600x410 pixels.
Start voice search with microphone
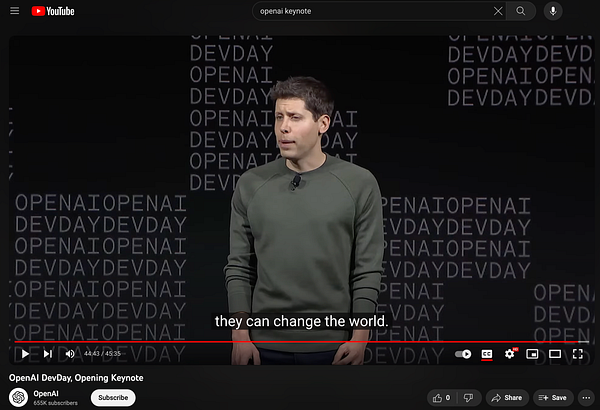coord(553,11)
